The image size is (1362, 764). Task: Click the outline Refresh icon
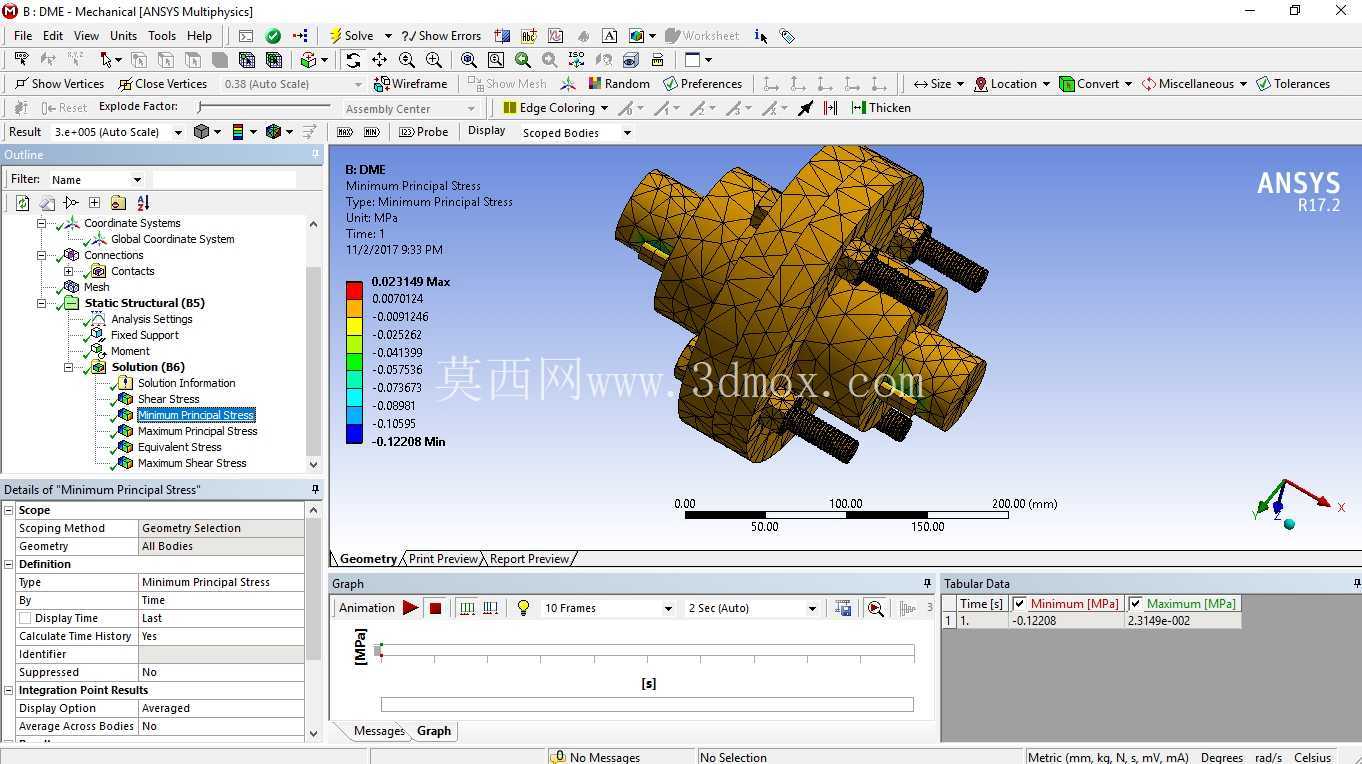pyautogui.click(x=22, y=203)
